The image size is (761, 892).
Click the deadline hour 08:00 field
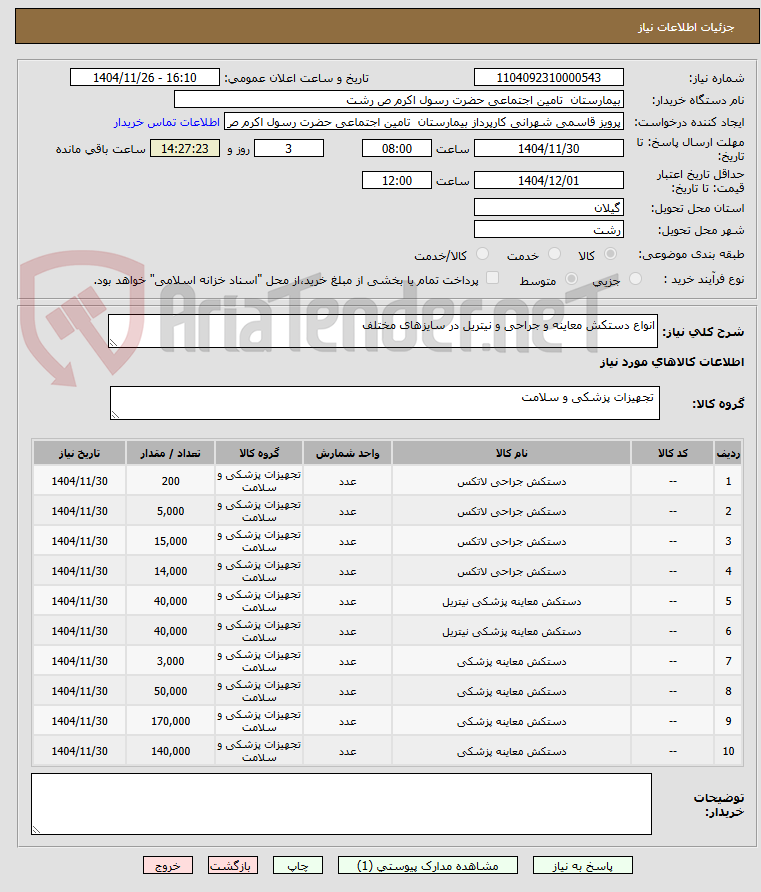(396, 148)
